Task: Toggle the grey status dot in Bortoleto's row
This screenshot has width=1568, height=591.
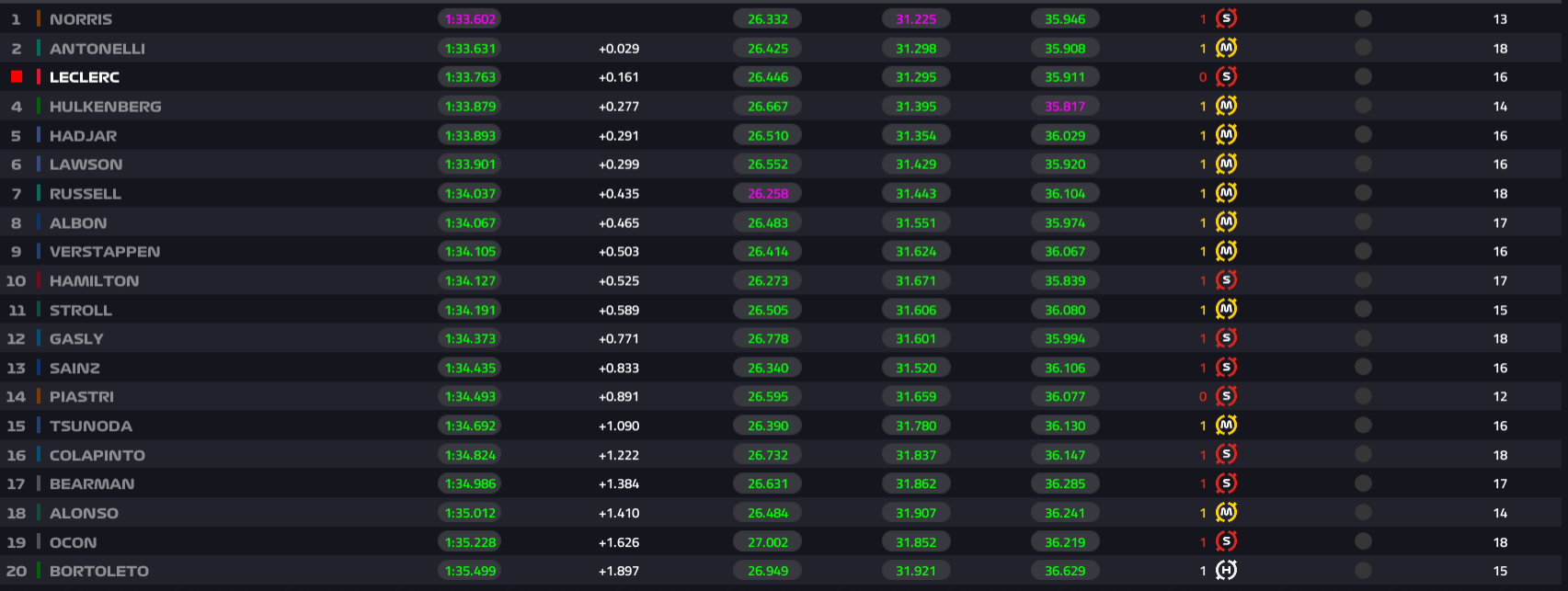Action: [x=1363, y=571]
